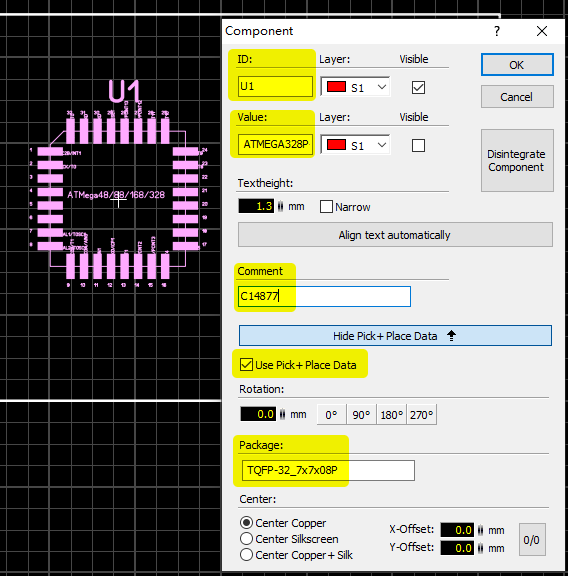Click the ID field containing U1
Screen dimensions: 568x579
[276, 86]
